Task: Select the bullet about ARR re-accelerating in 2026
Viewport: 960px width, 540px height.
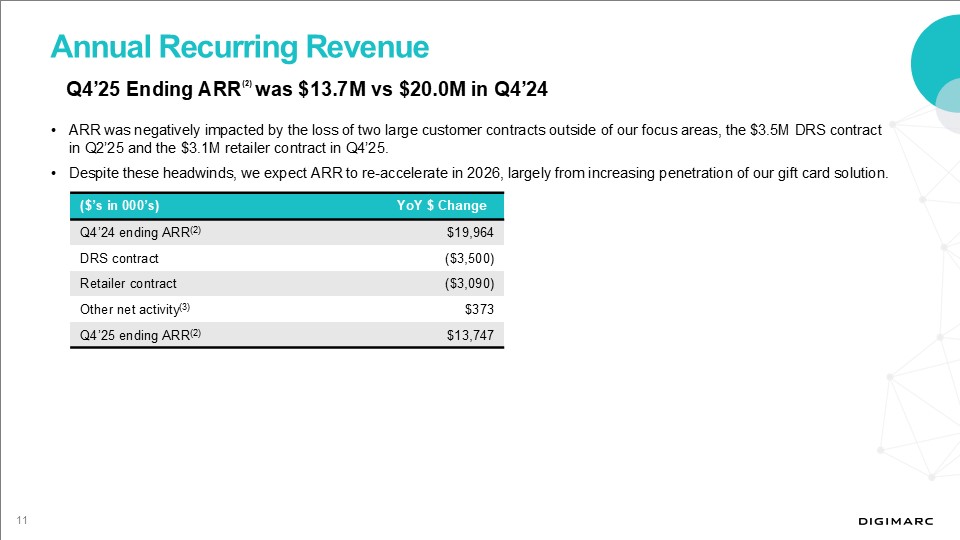Action: [x=478, y=173]
